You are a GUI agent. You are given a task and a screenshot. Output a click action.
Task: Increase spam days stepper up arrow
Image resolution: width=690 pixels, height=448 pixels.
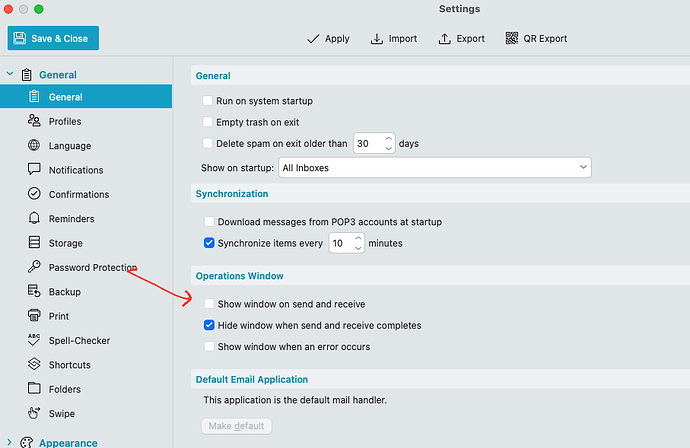click(389, 138)
